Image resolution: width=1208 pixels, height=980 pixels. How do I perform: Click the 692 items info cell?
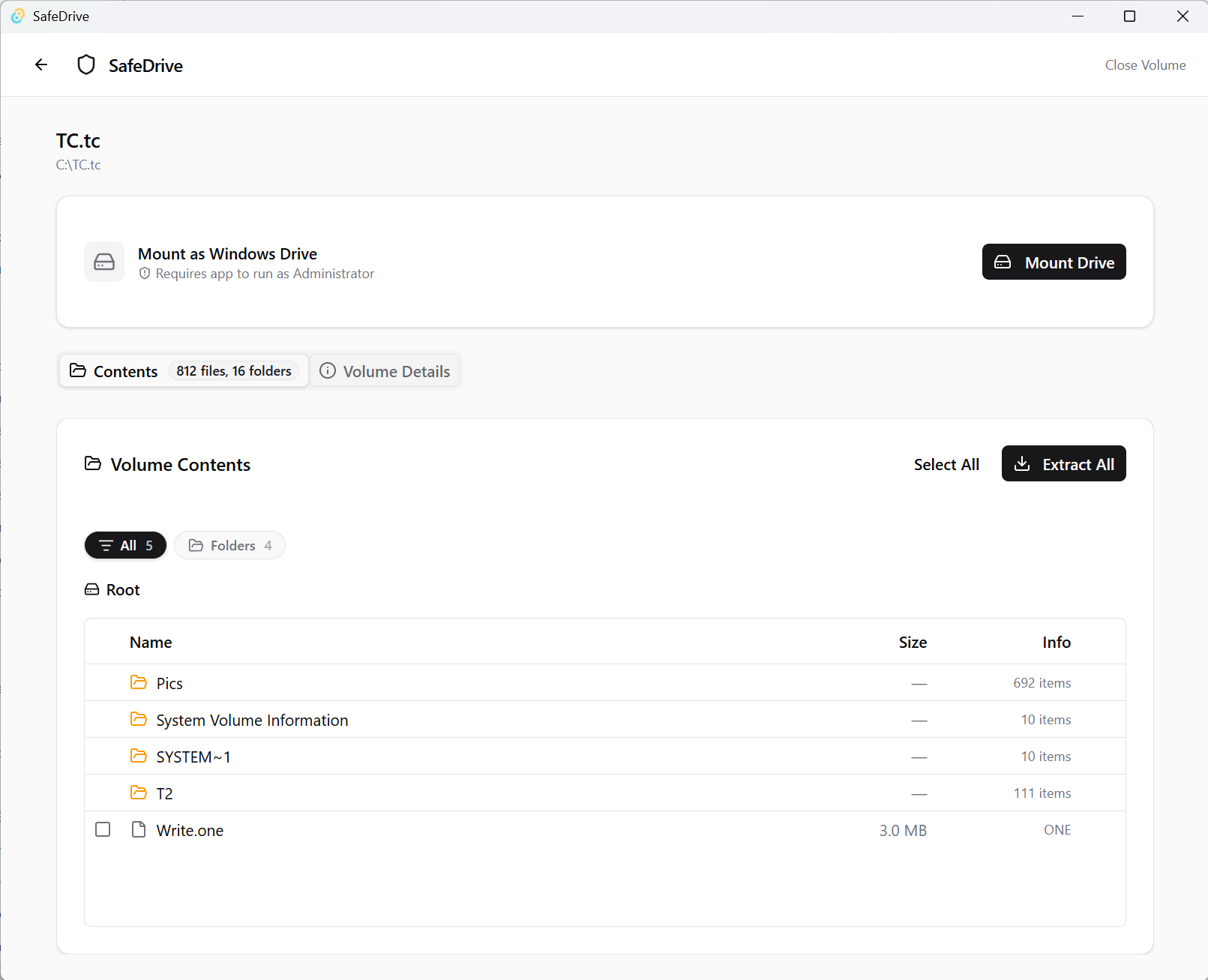(1042, 683)
